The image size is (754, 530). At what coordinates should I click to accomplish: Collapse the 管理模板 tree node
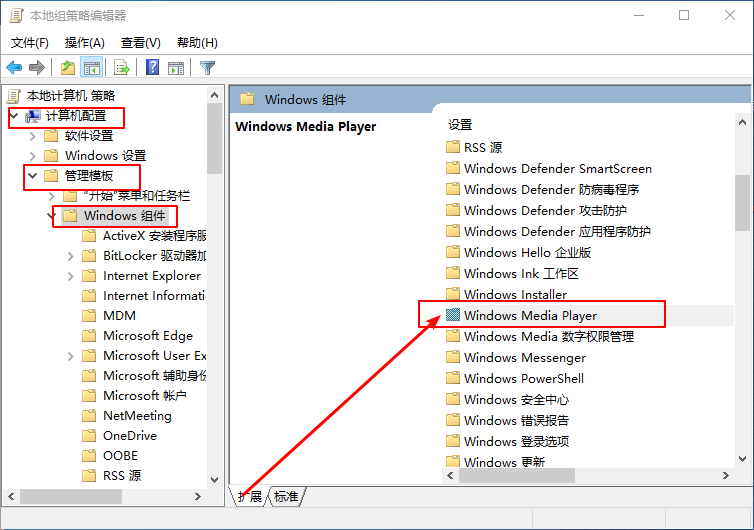click(32, 176)
